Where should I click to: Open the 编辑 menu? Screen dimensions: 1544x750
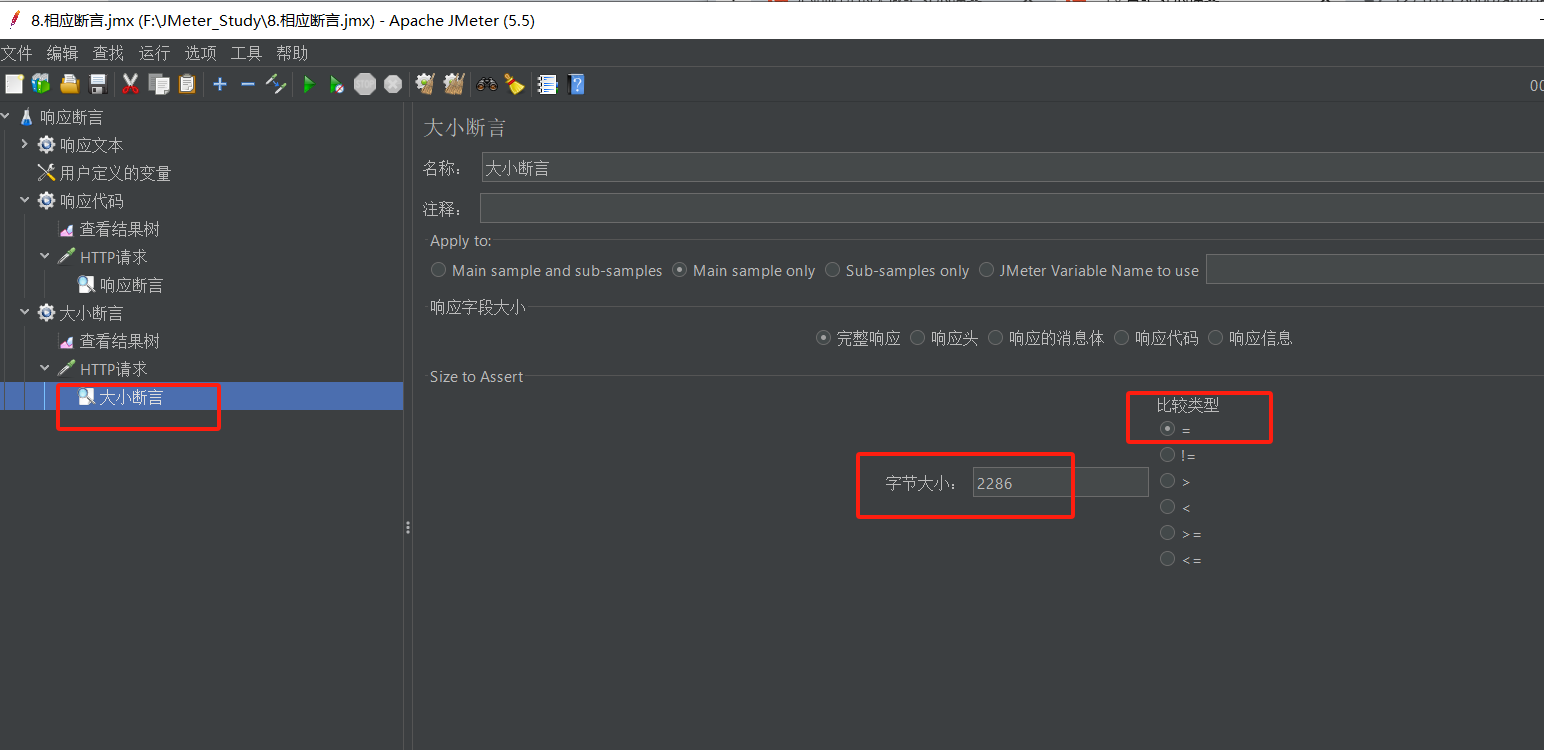(x=62, y=53)
